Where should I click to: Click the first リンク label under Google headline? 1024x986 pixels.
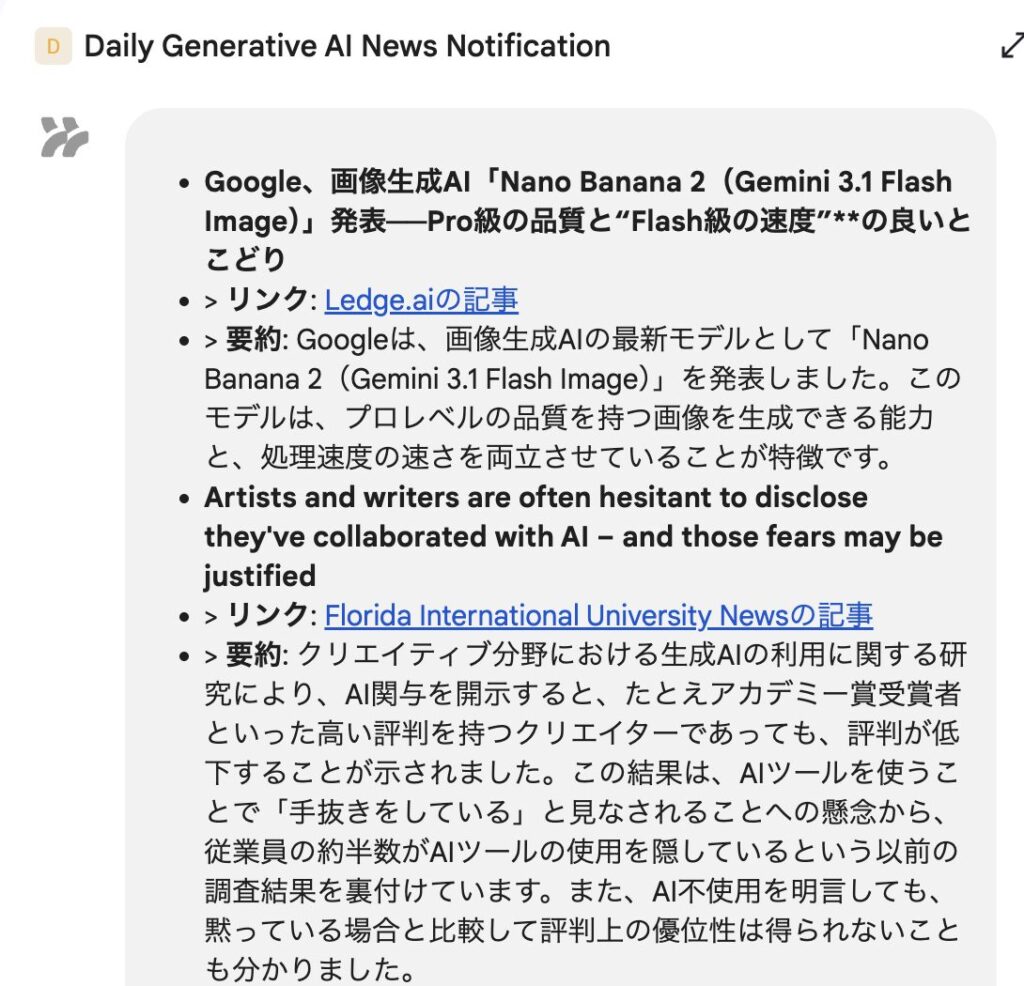pyautogui.click(x=267, y=300)
